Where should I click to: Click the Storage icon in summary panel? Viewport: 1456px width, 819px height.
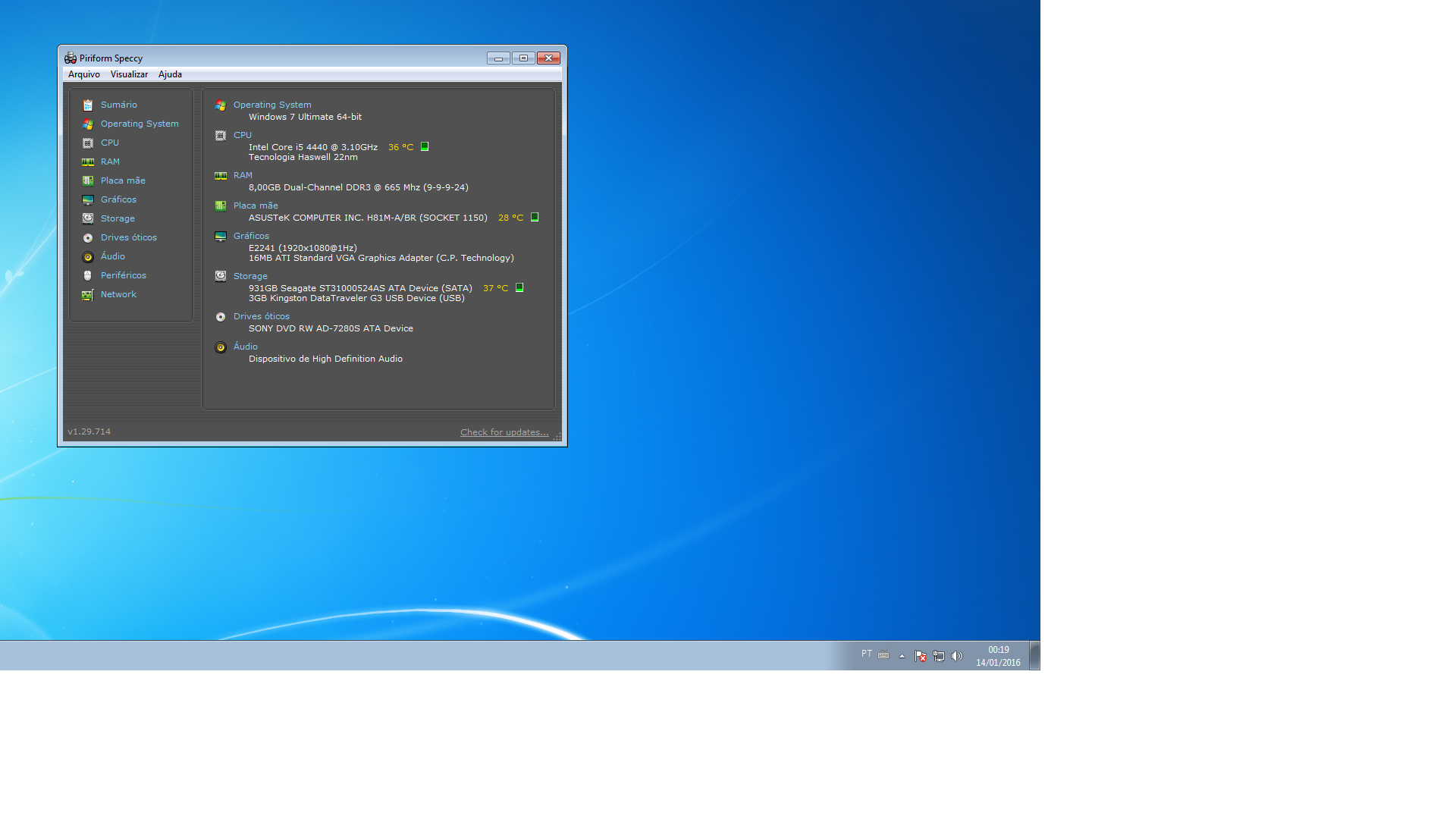pyautogui.click(x=221, y=277)
